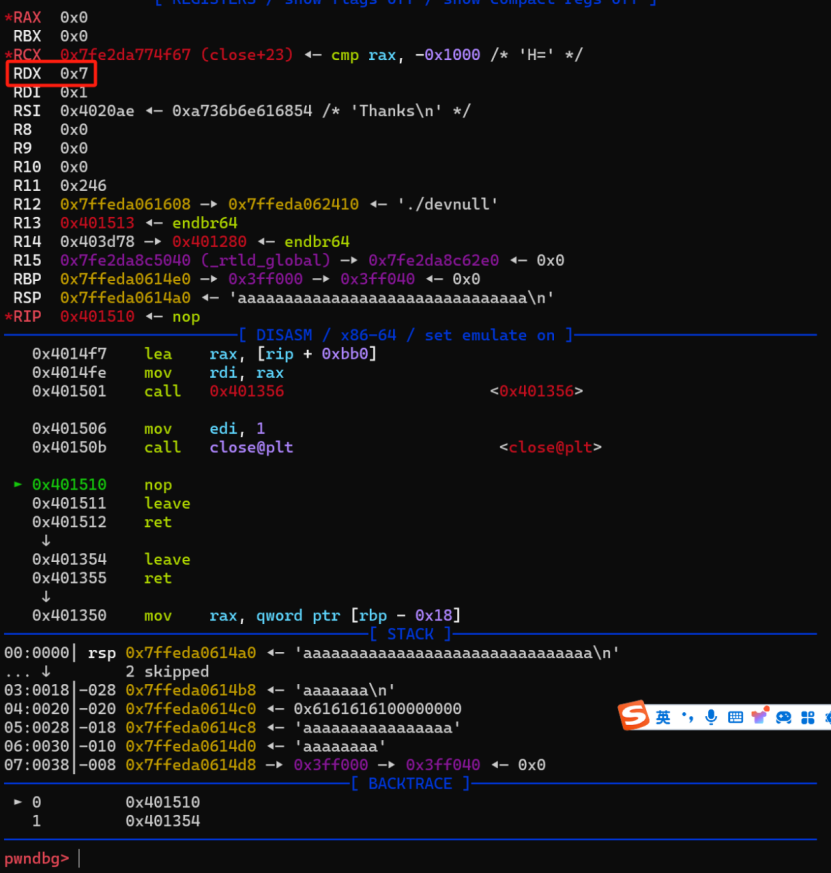Toggle the 英 English/Chinese input mode

(x=663, y=717)
